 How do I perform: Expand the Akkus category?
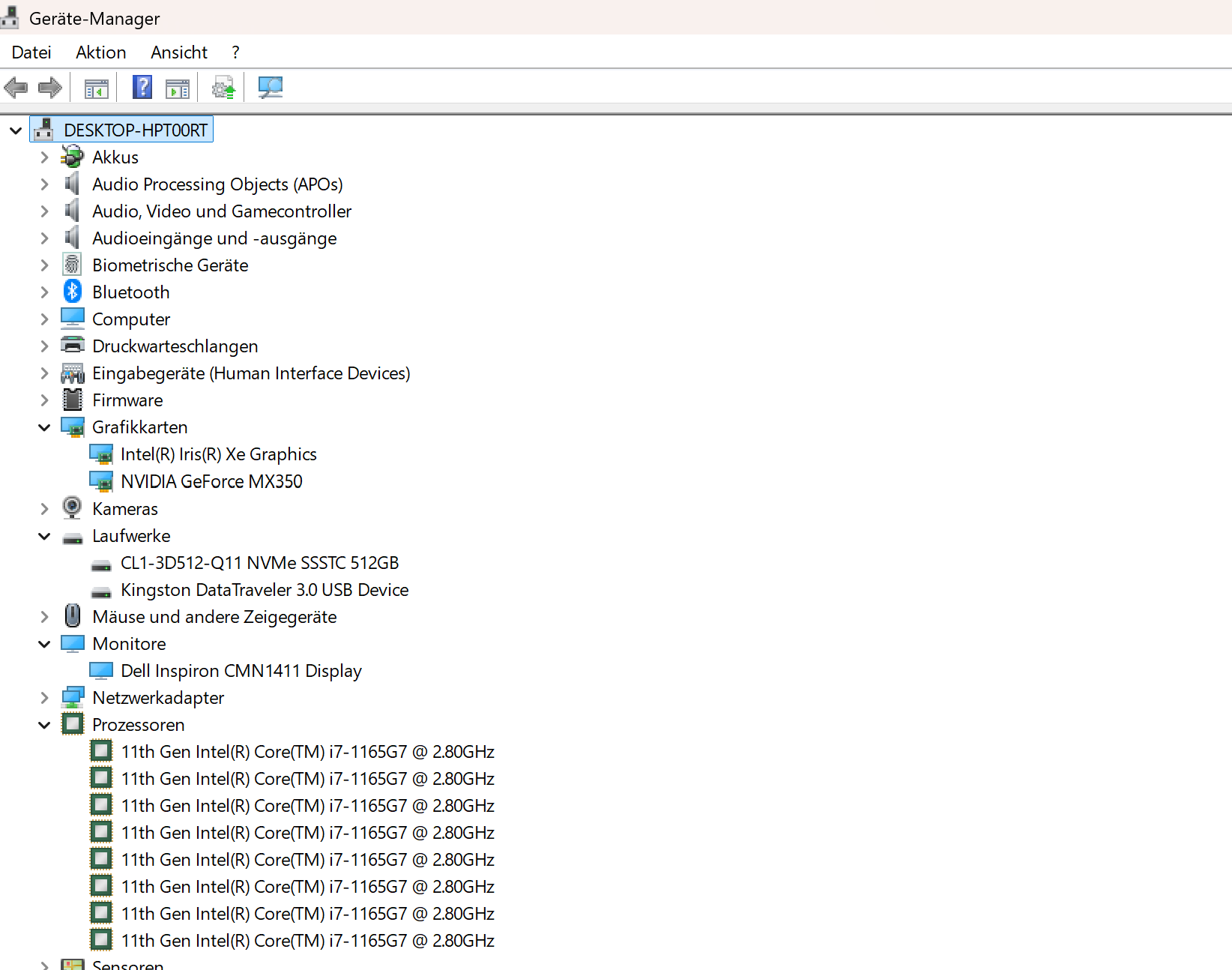tap(44, 157)
